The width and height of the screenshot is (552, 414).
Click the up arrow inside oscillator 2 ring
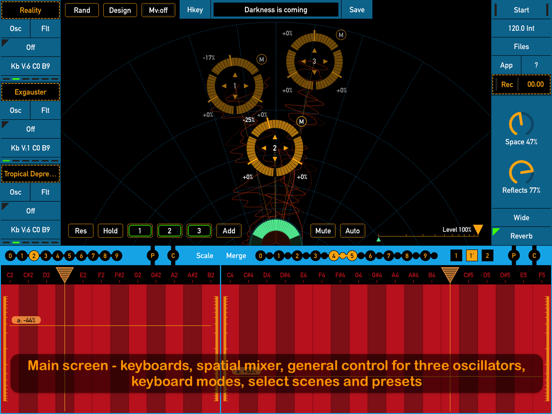[x=275, y=137]
